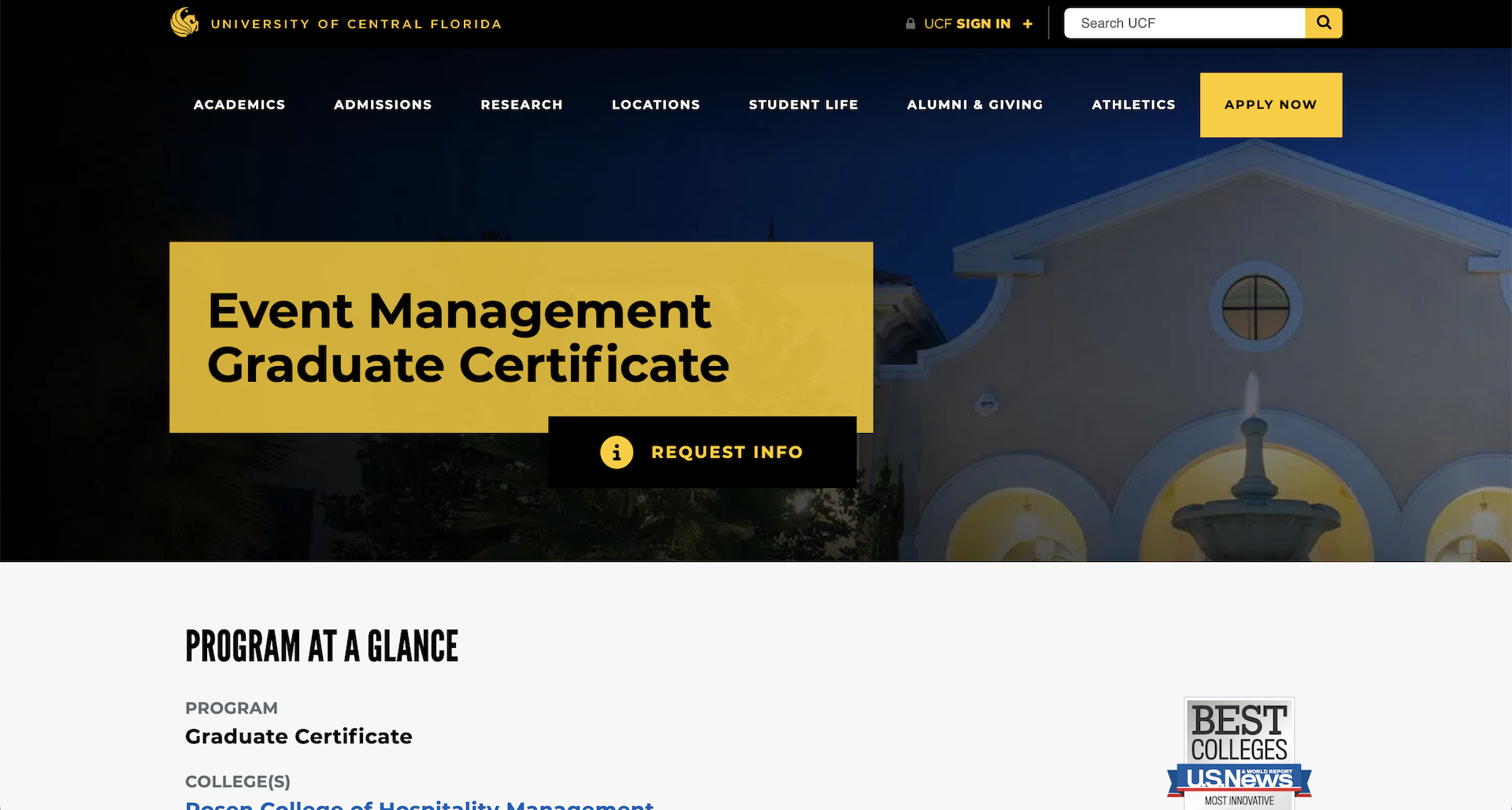
Task: Open the Academics menu
Action: pyautogui.click(x=239, y=105)
